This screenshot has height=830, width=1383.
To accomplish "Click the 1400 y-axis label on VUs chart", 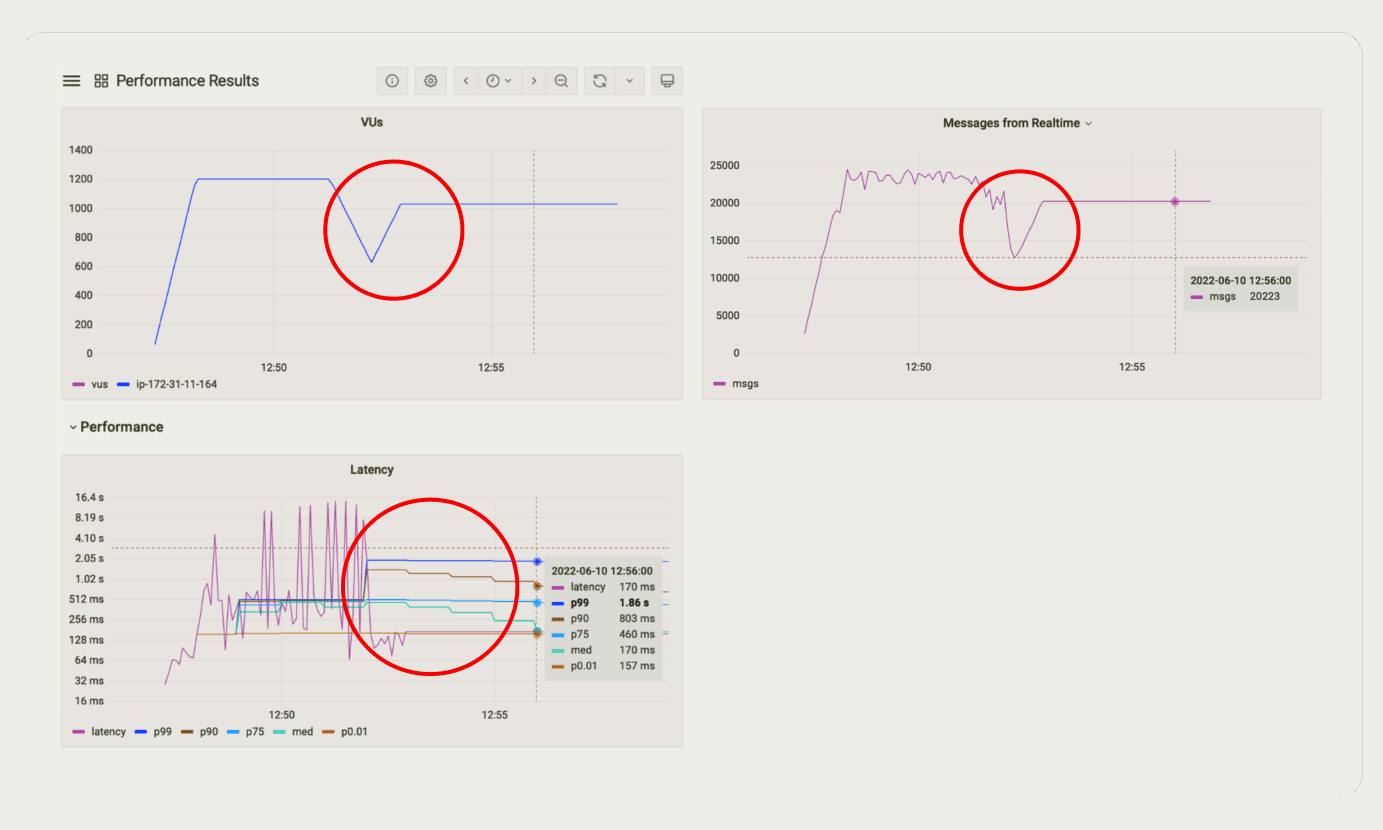I will pyautogui.click(x=81, y=150).
